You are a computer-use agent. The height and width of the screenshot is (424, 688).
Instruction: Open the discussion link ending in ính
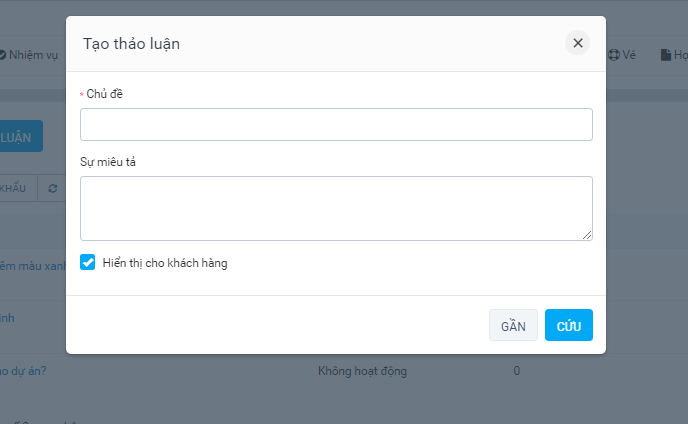tap(8, 318)
